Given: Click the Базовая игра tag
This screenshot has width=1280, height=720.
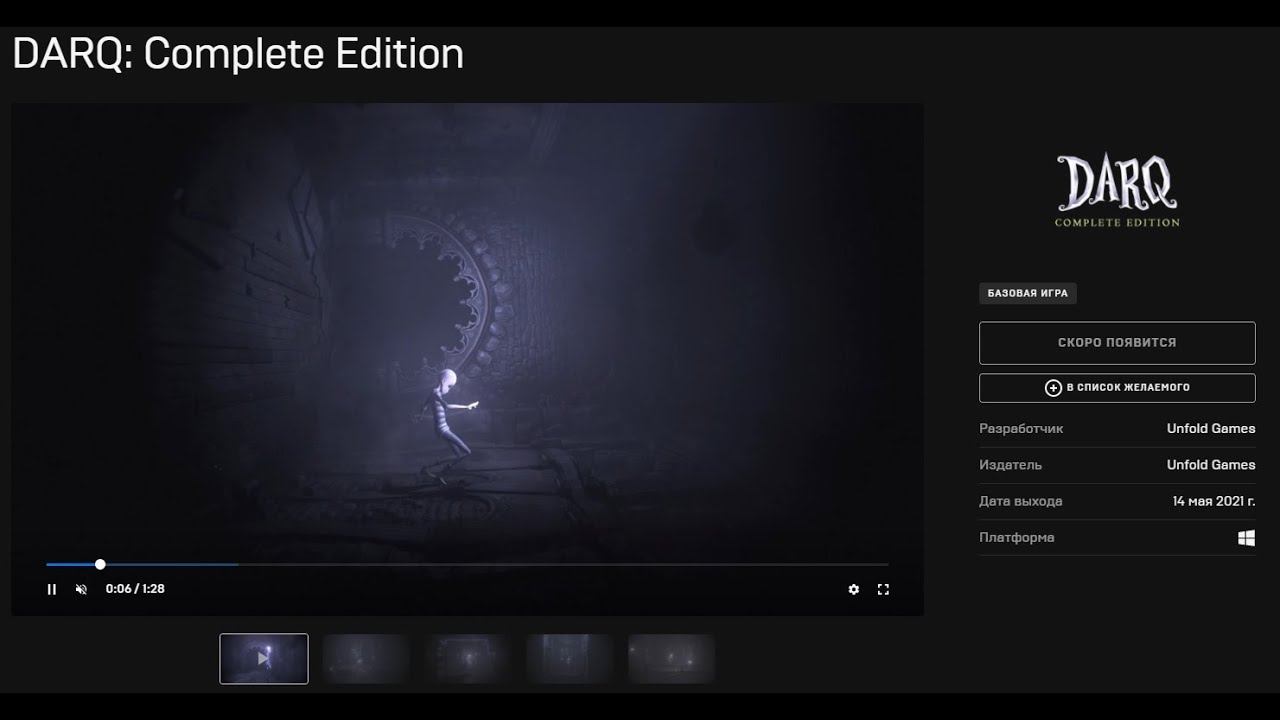Looking at the screenshot, I should tap(1027, 294).
